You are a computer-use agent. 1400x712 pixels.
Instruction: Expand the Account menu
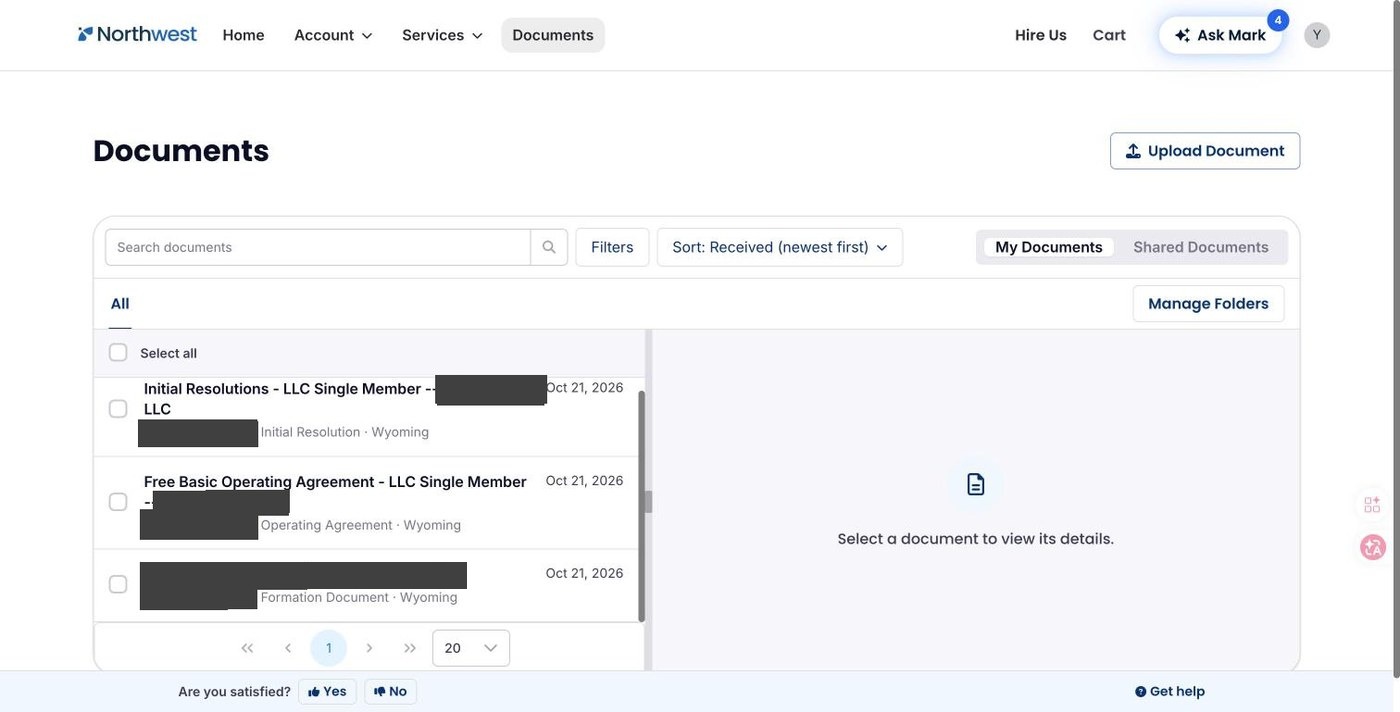pos(333,35)
